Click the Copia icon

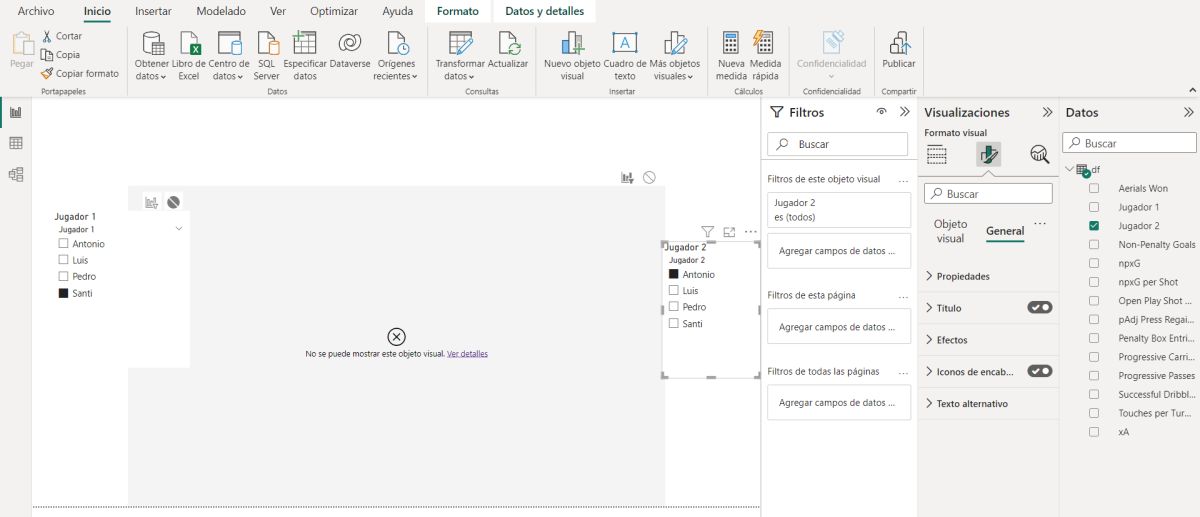(47, 55)
